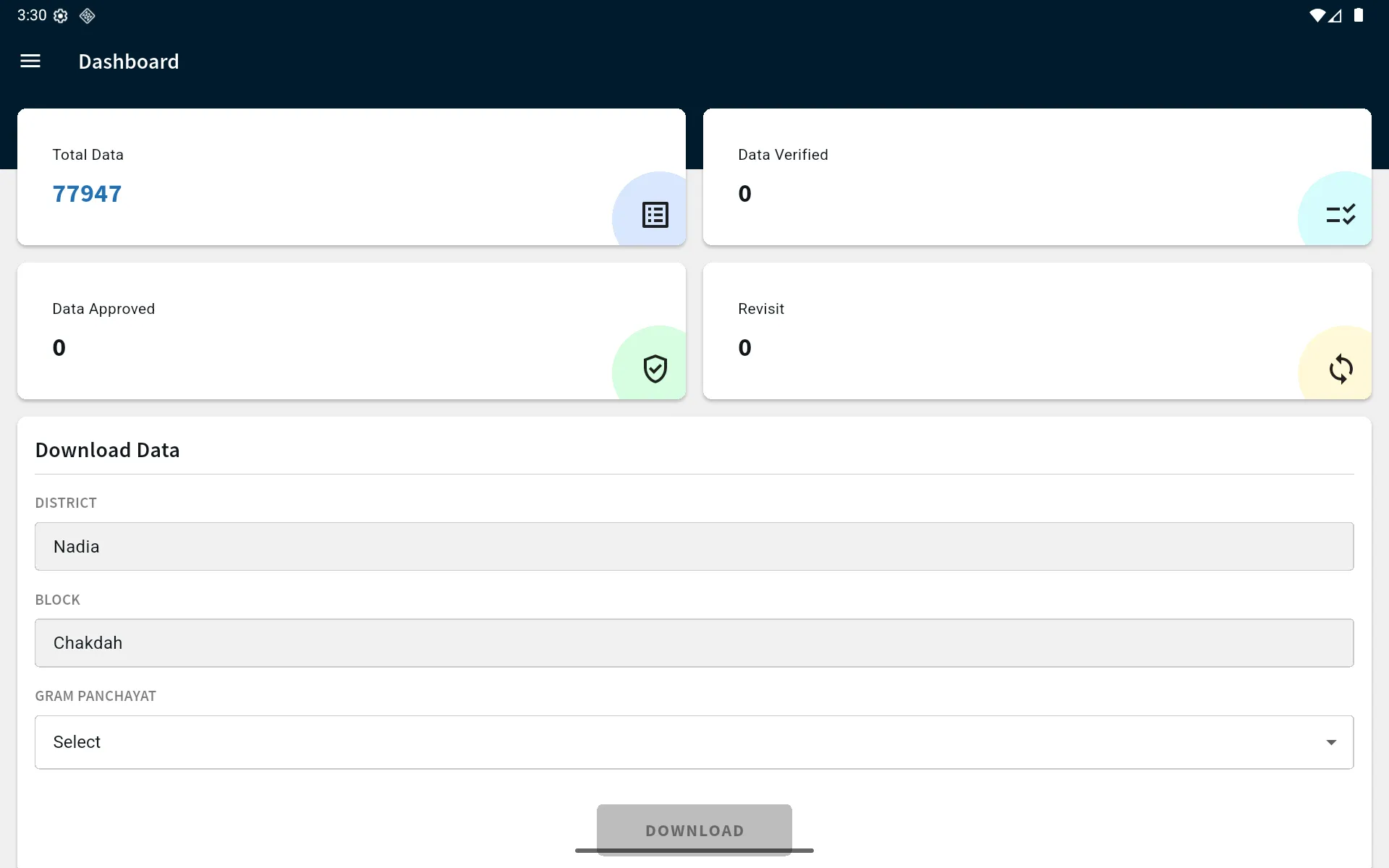Open the hamburger navigation menu

pyautogui.click(x=30, y=61)
